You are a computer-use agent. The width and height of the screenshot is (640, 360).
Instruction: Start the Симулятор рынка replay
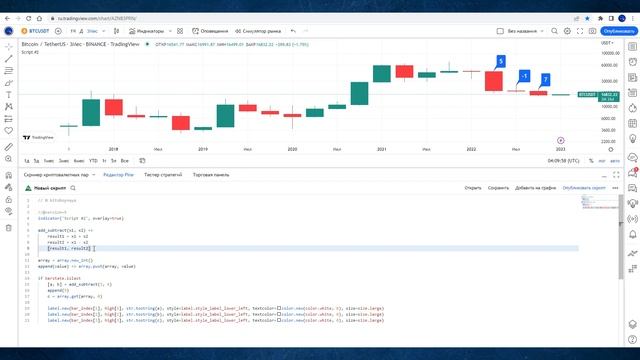click(x=258, y=31)
